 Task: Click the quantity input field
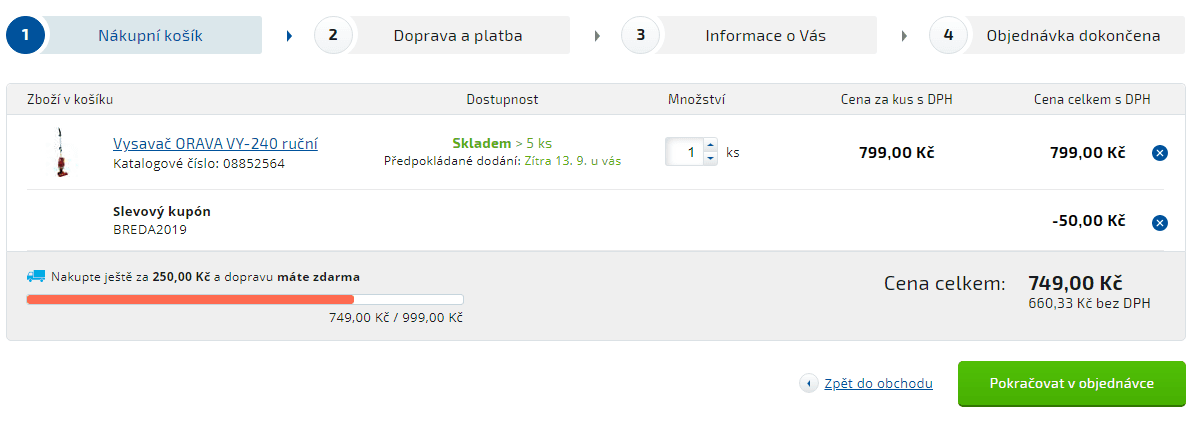click(684, 152)
